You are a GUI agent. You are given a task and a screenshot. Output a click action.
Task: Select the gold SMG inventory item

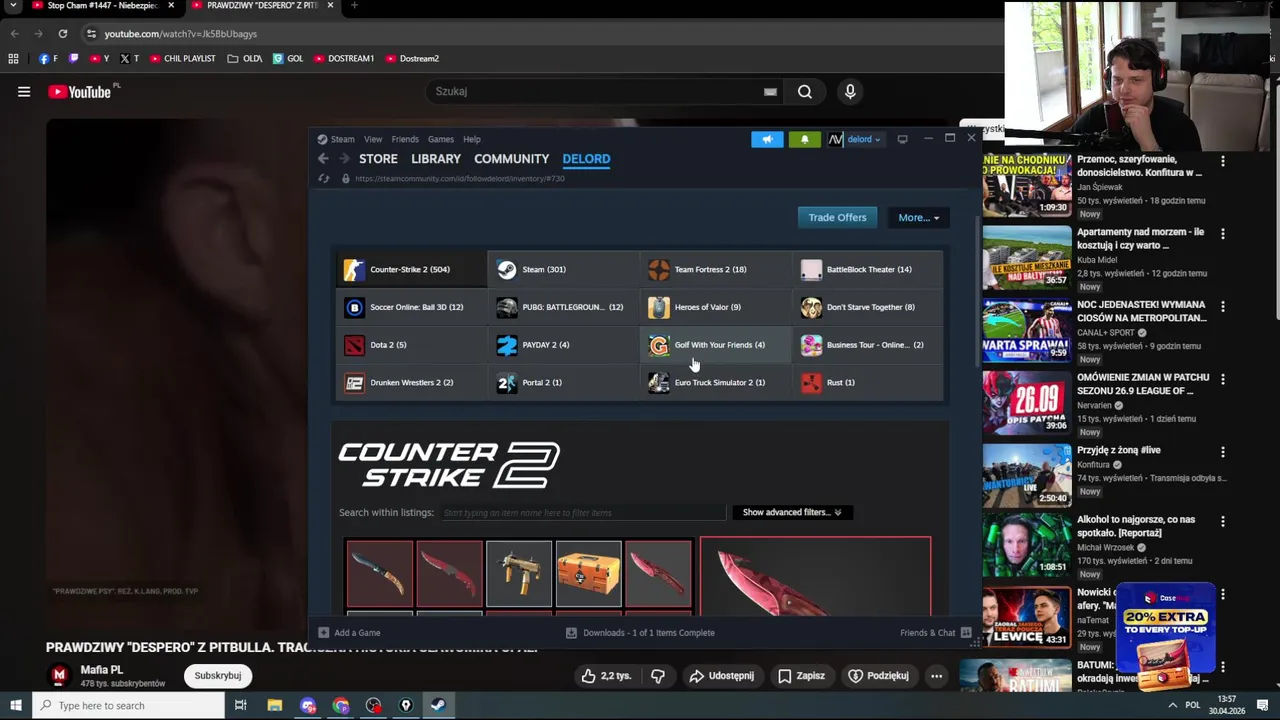click(518, 574)
